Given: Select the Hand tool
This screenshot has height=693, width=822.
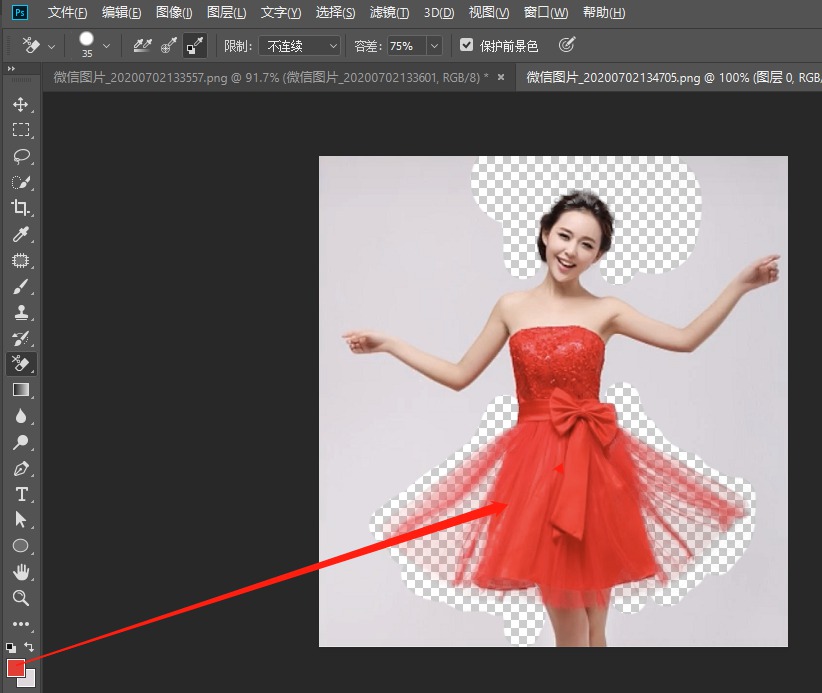Looking at the screenshot, I should (x=20, y=572).
